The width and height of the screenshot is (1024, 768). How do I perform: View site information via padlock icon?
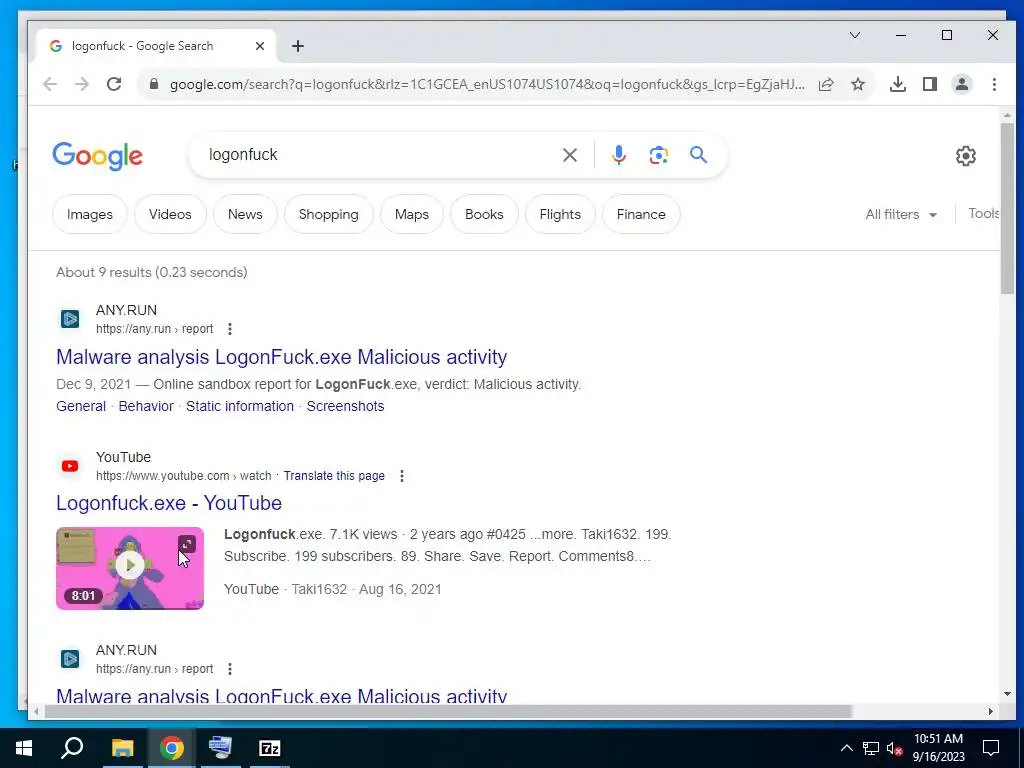154,84
